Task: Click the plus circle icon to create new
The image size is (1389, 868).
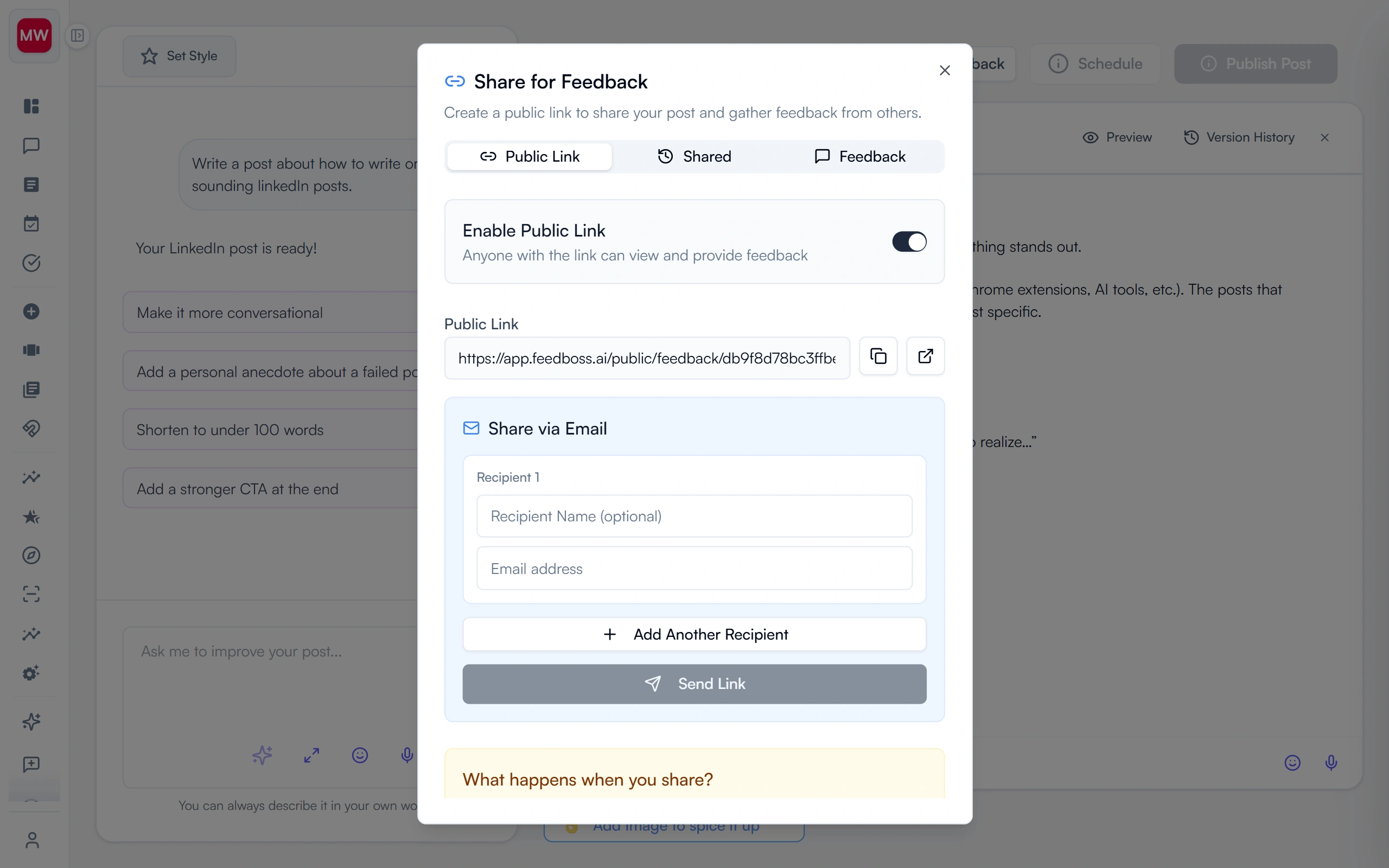Action: [x=31, y=311]
